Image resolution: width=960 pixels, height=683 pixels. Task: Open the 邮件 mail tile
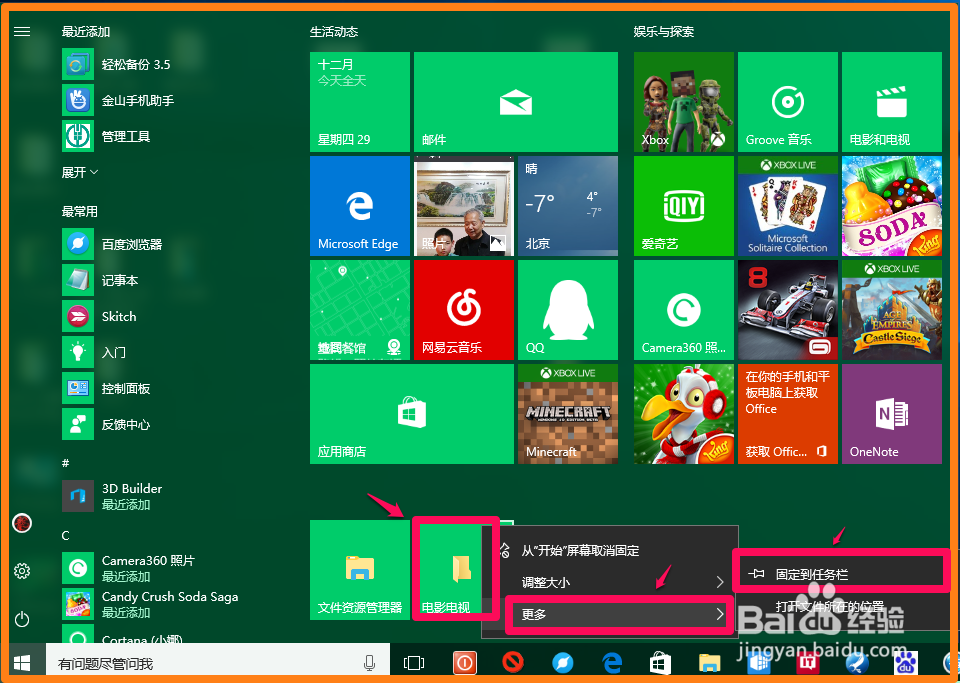point(516,102)
